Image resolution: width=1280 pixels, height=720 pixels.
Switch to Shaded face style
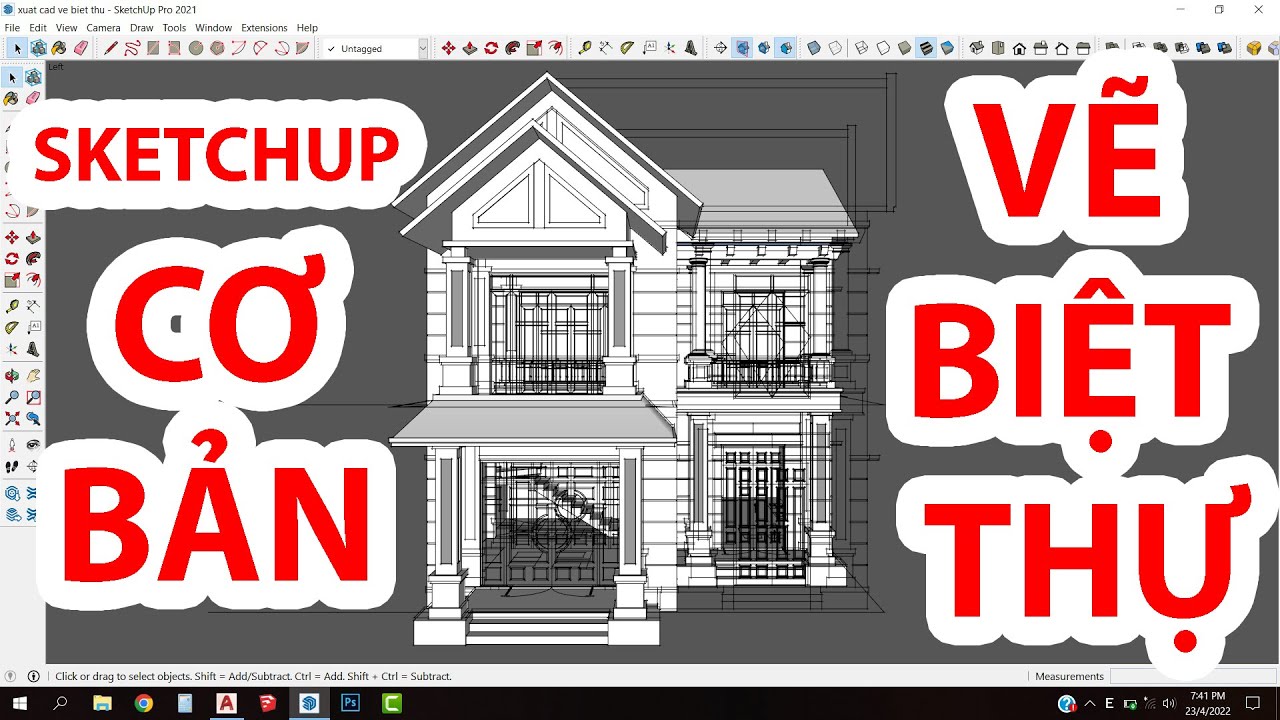(x=905, y=48)
